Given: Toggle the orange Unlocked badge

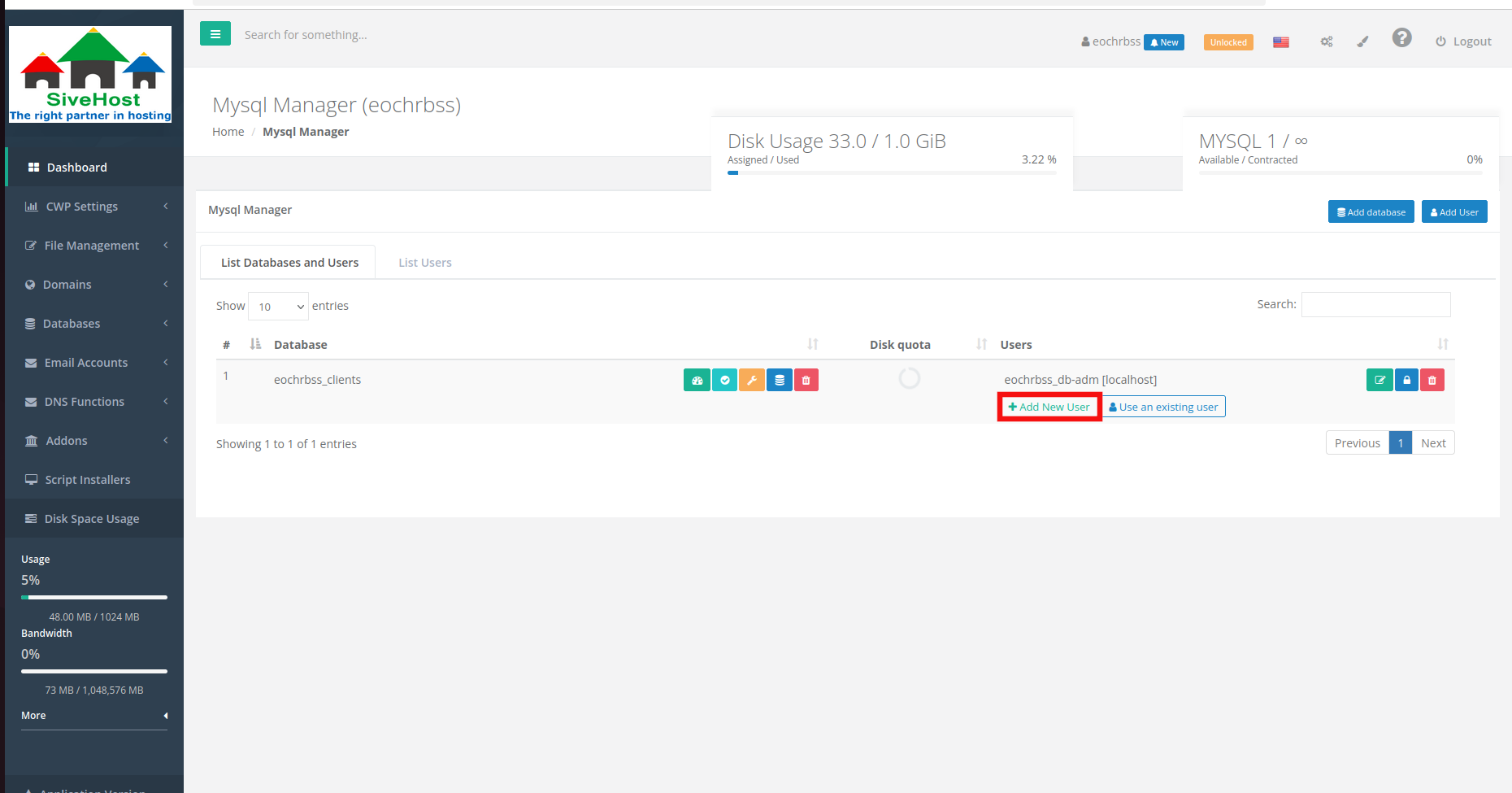Looking at the screenshot, I should click(x=1228, y=42).
